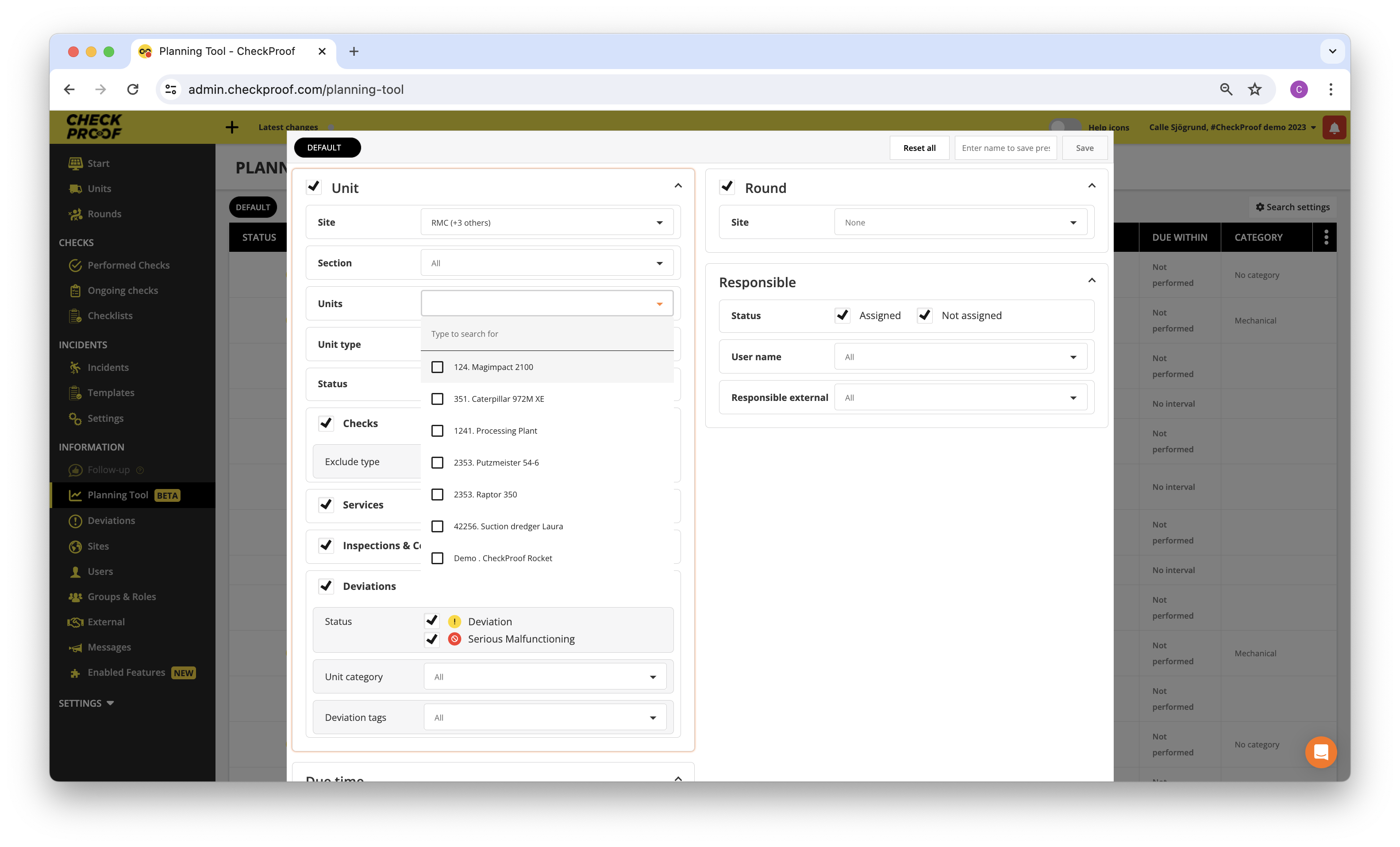The image size is (1400, 847).
Task: Open the Deviation tags dropdown
Action: [545, 717]
